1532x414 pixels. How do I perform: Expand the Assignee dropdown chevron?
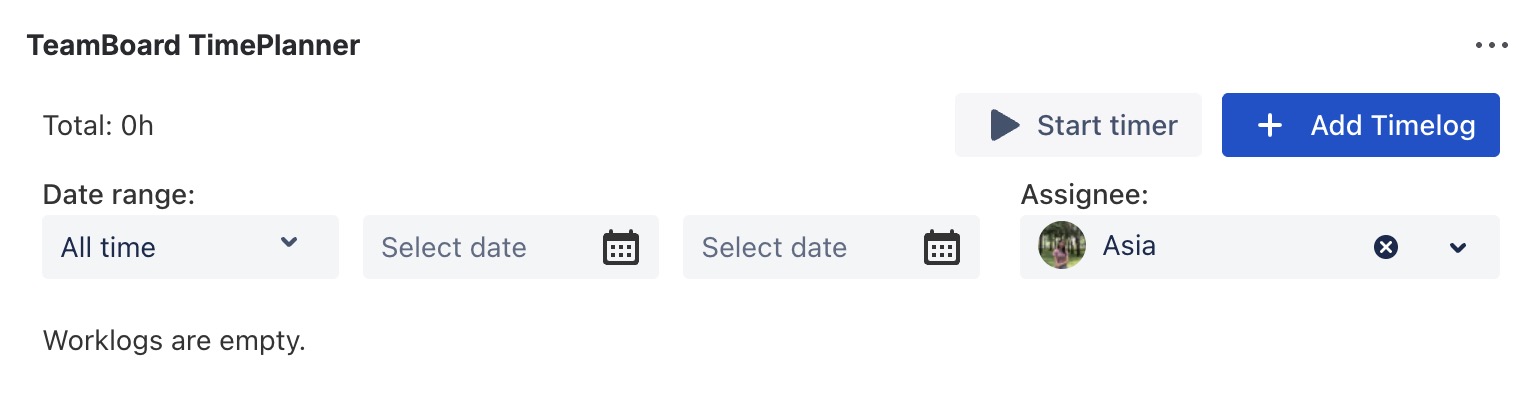(1458, 247)
